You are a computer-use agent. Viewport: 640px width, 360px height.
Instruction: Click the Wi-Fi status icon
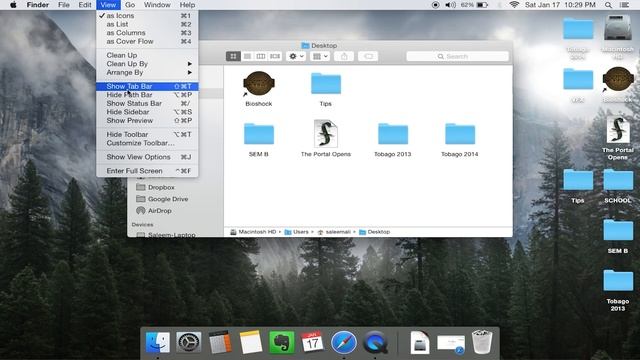514,5
